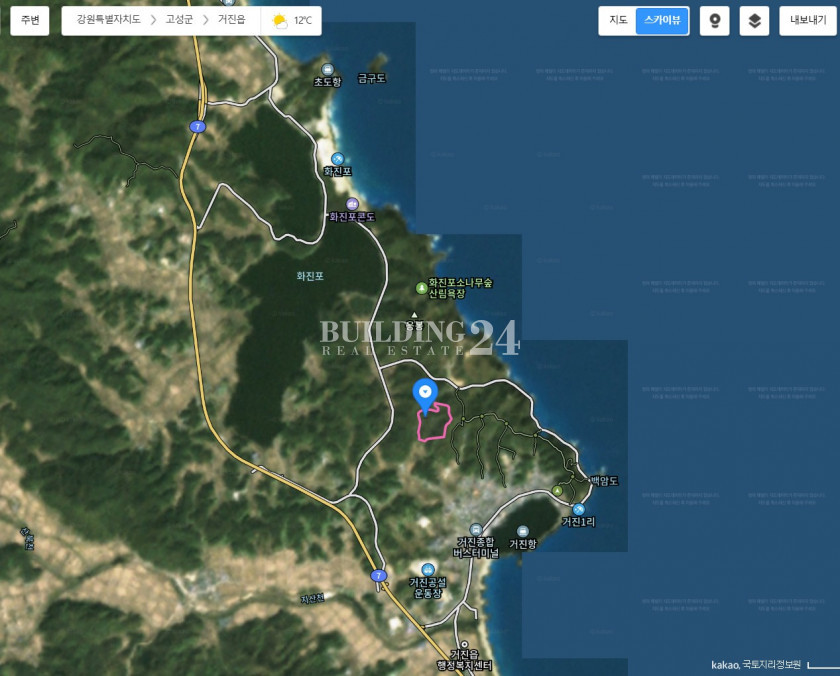Click the 내보내기 export button

click(x=808, y=20)
